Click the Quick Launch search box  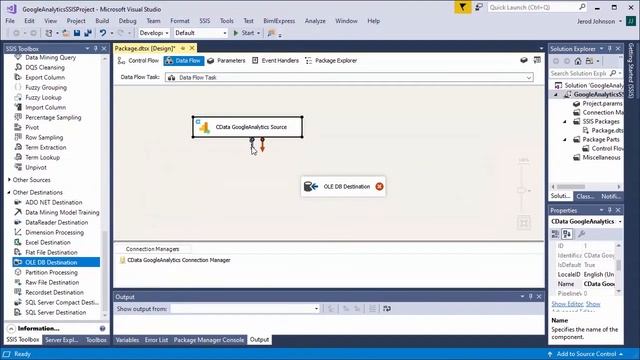pyautogui.click(x=538, y=7)
